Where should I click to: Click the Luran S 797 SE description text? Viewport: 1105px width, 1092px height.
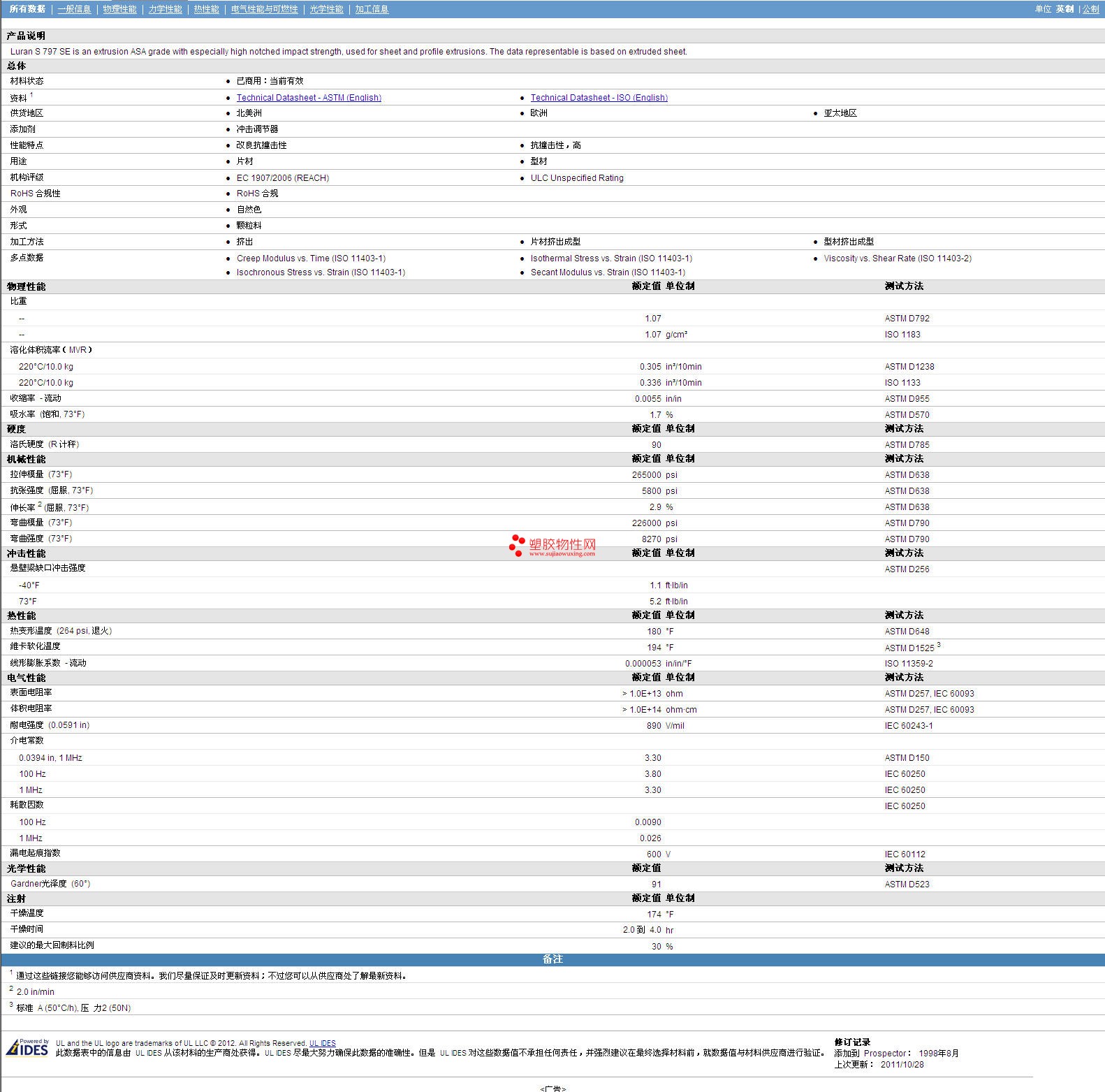[x=349, y=52]
